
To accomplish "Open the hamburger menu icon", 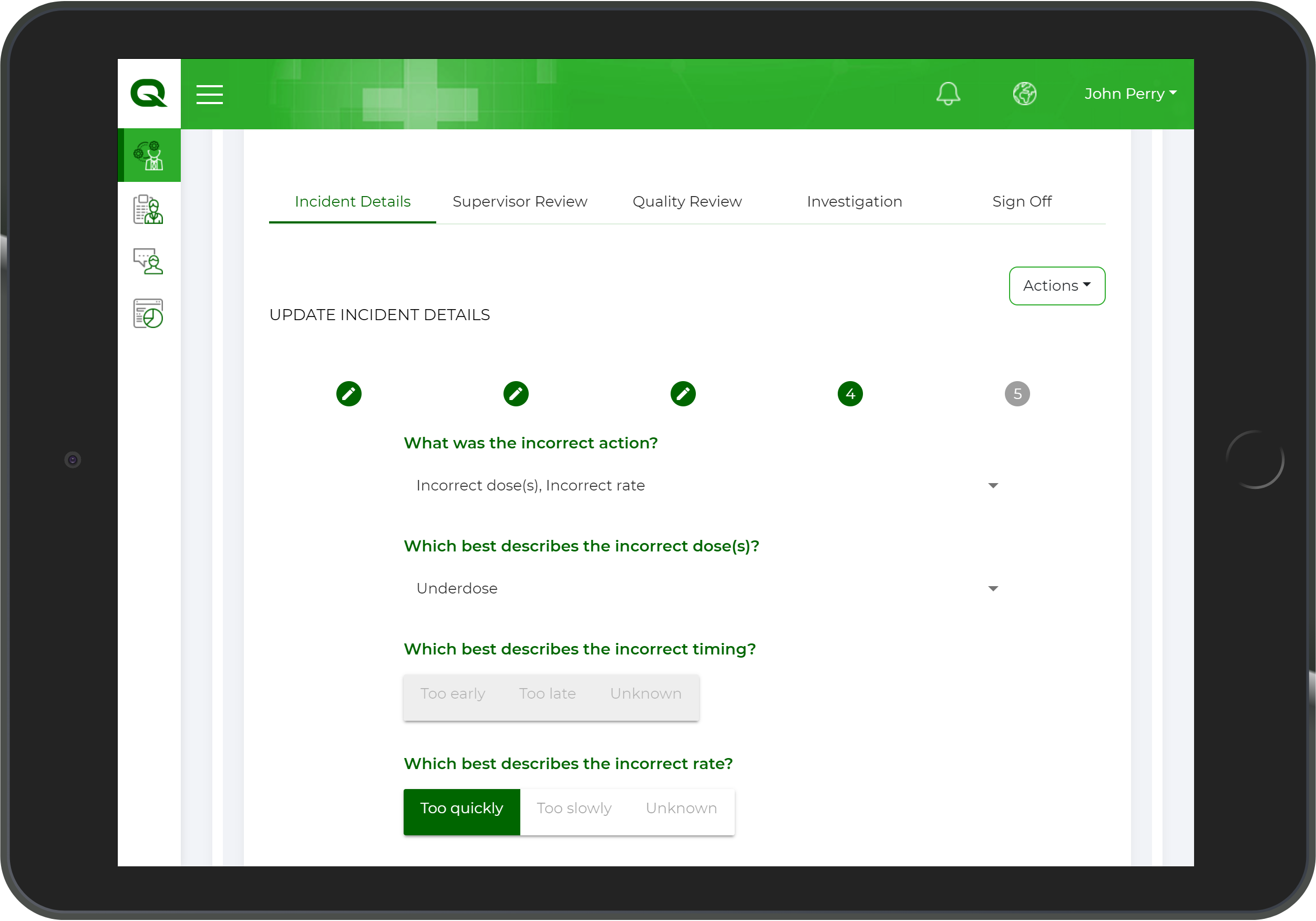I will (209, 94).
